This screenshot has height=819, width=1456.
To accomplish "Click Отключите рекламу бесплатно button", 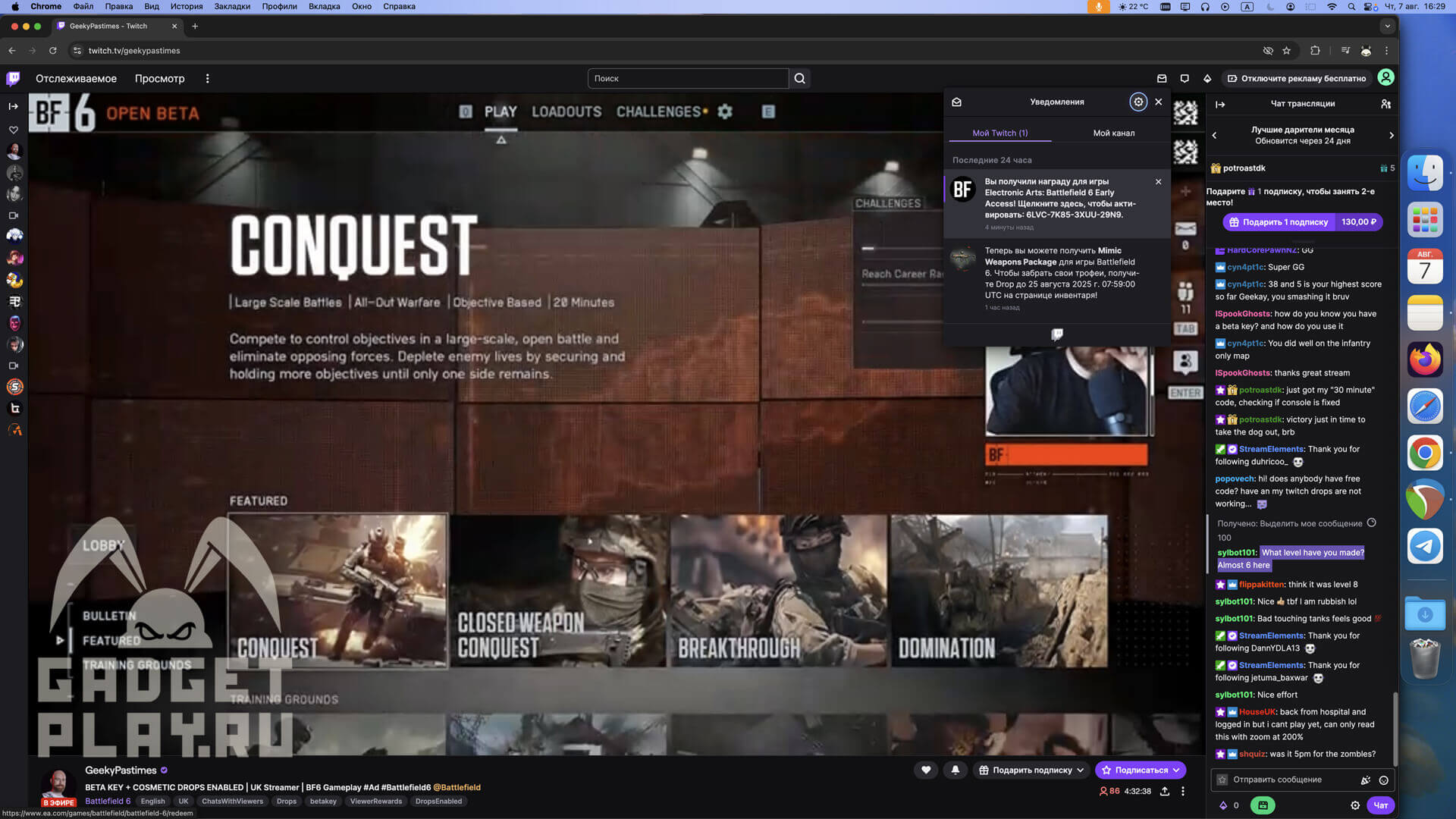I will (x=1297, y=78).
